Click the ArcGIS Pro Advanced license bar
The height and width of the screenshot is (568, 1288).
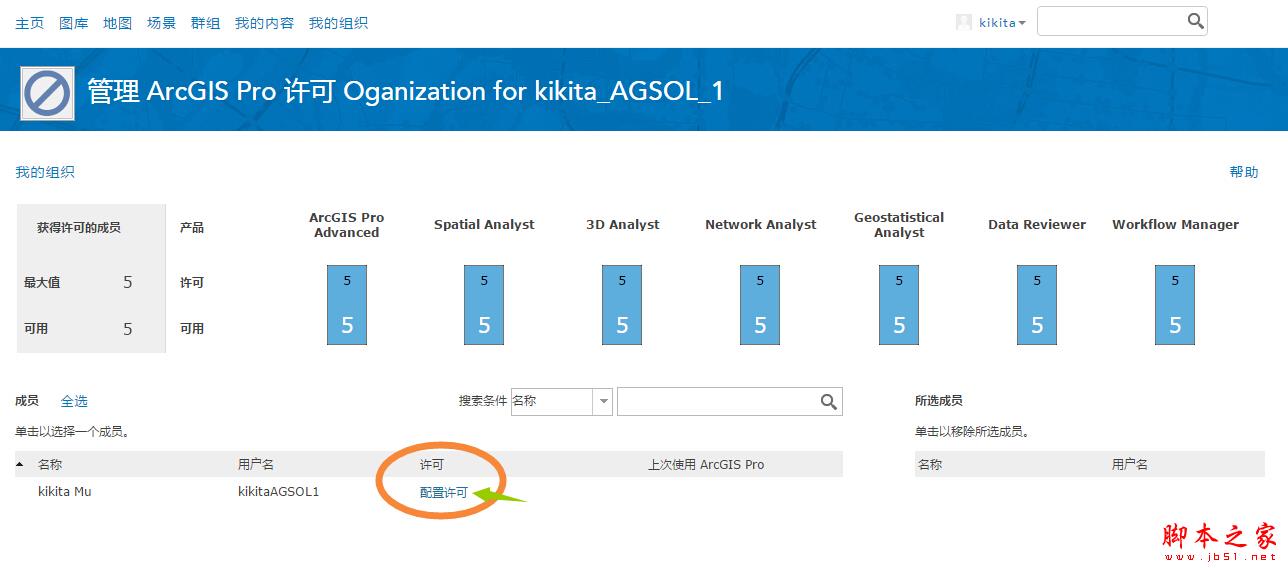pyautogui.click(x=347, y=305)
